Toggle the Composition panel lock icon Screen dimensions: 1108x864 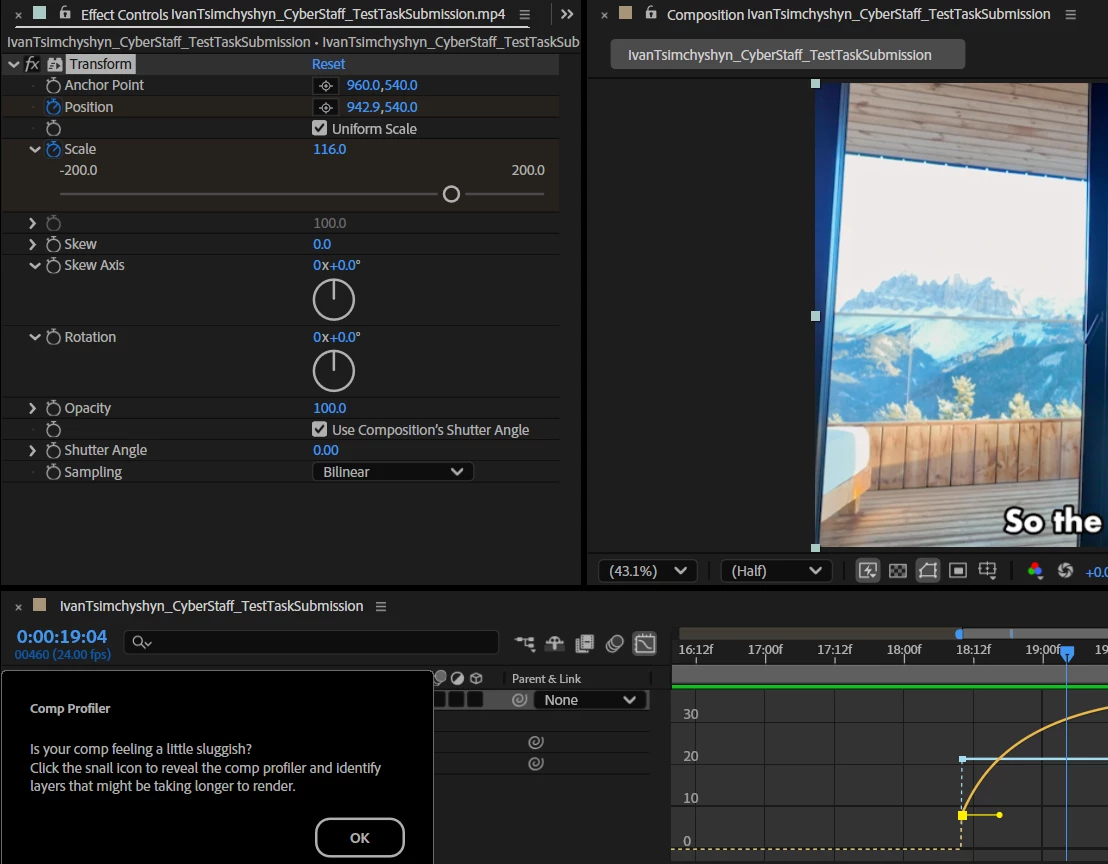click(x=651, y=13)
